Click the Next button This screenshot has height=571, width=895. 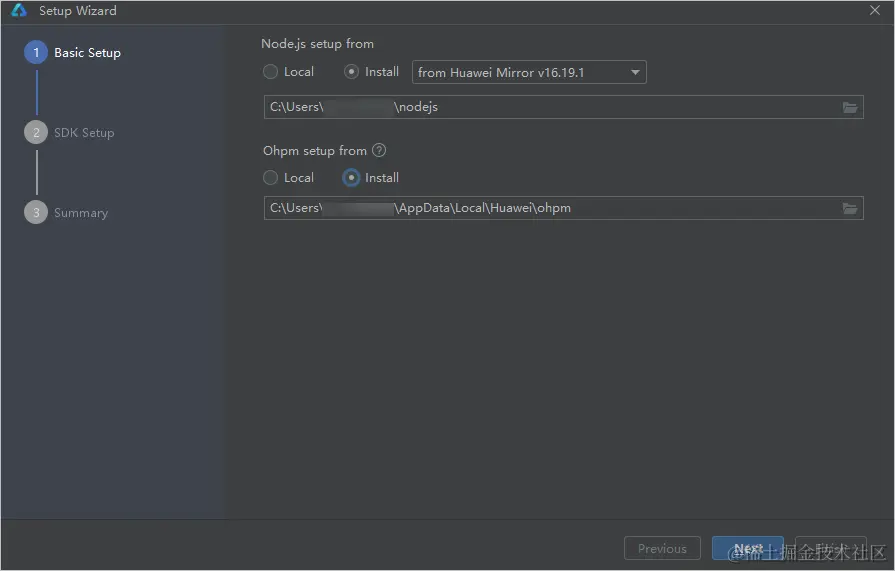748,548
